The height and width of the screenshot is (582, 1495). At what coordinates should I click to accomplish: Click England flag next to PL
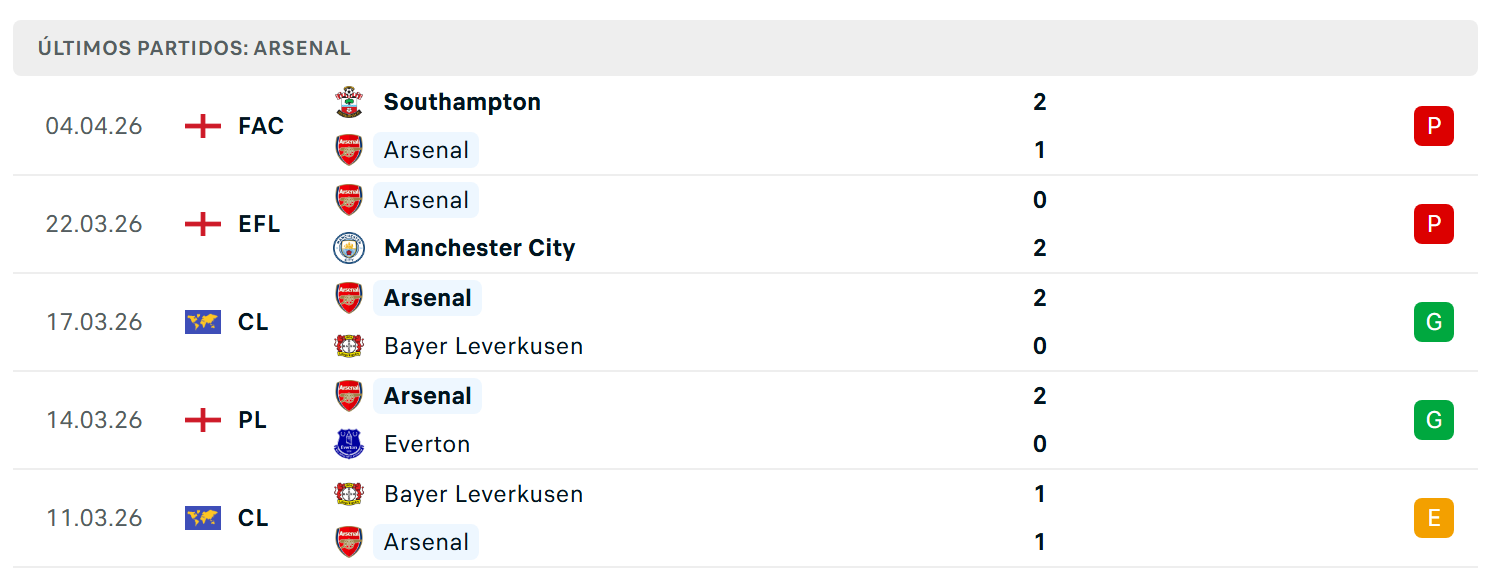pyautogui.click(x=203, y=420)
